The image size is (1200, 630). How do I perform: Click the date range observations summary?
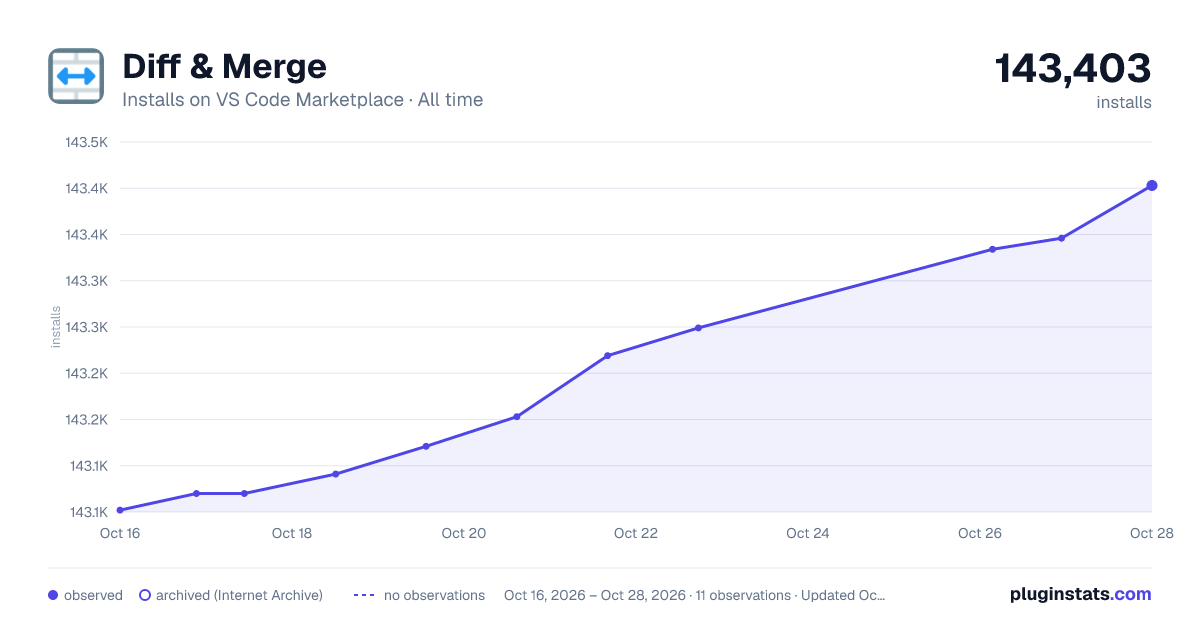[695, 595]
